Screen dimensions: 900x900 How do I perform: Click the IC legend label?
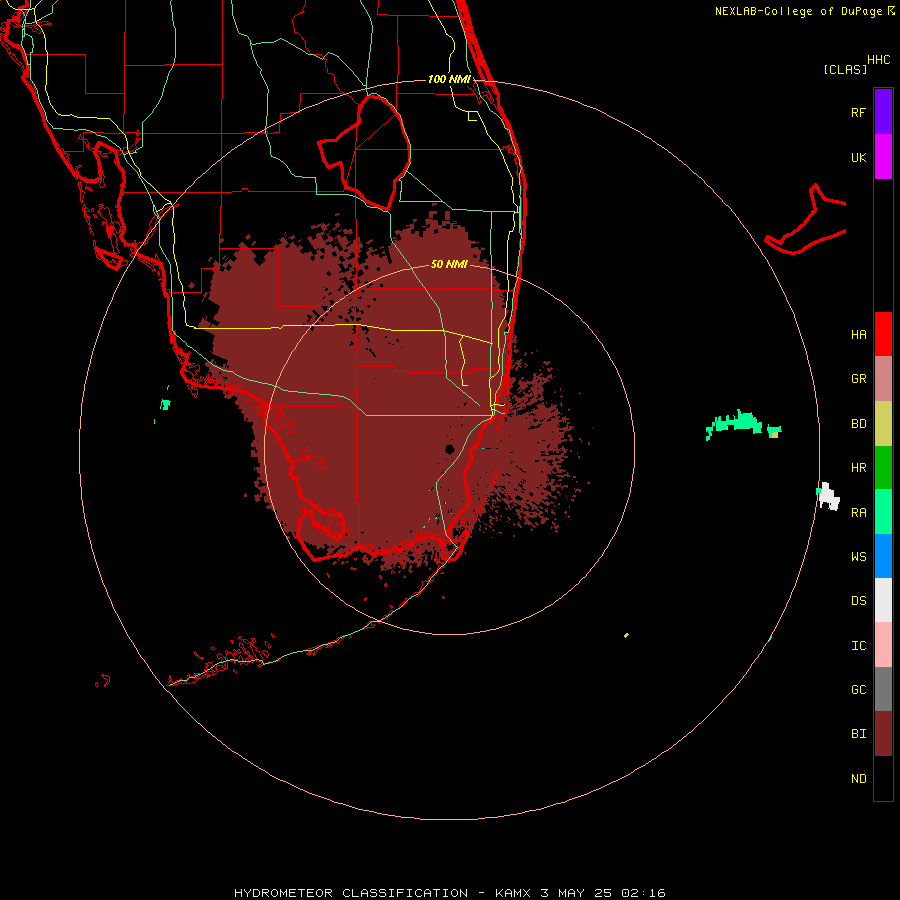(858, 646)
